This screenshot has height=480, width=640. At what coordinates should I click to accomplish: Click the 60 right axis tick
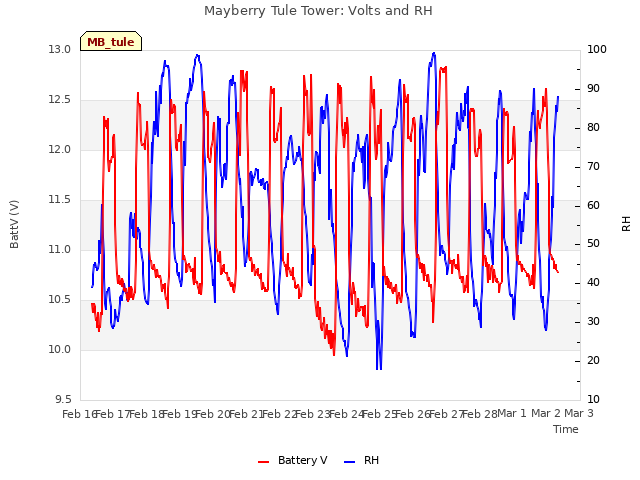point(593,205)
